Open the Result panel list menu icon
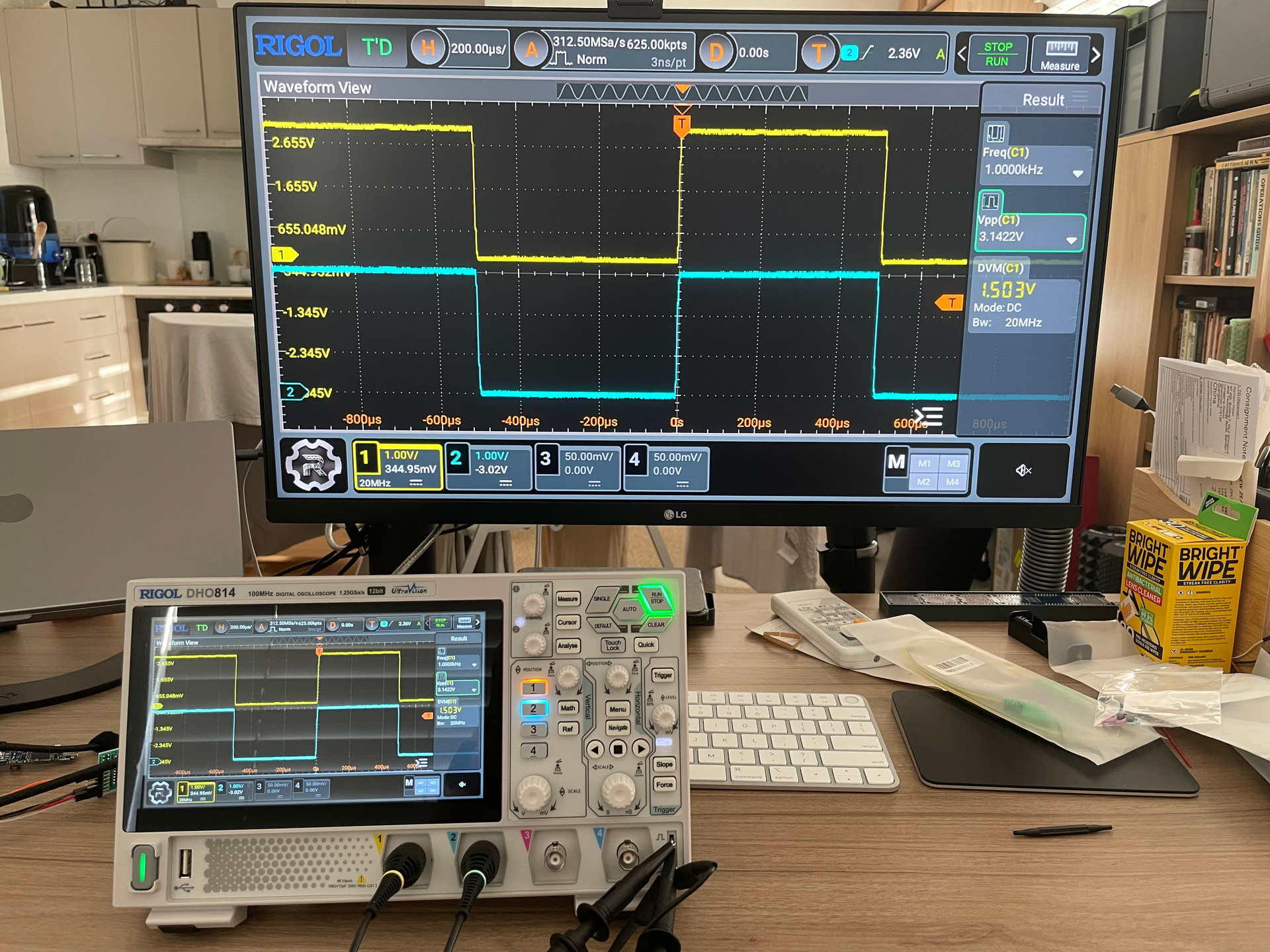Screen dimensions: 1270x952 (1079, 97)
